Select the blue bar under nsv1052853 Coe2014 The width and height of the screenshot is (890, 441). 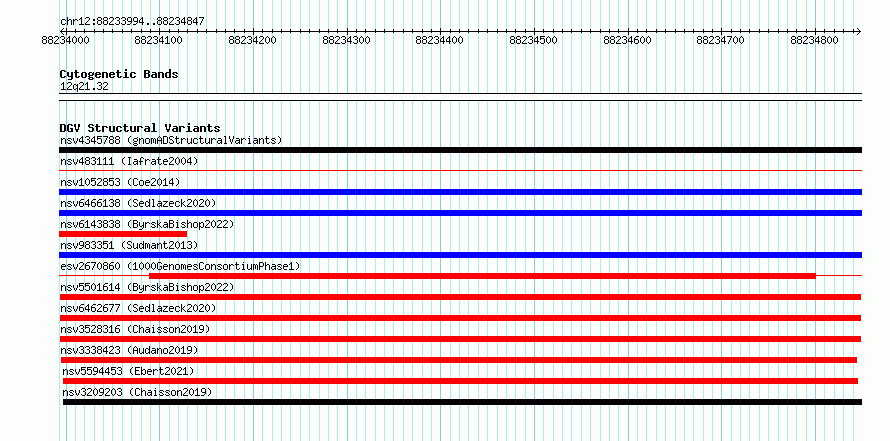tap(460, 192)
